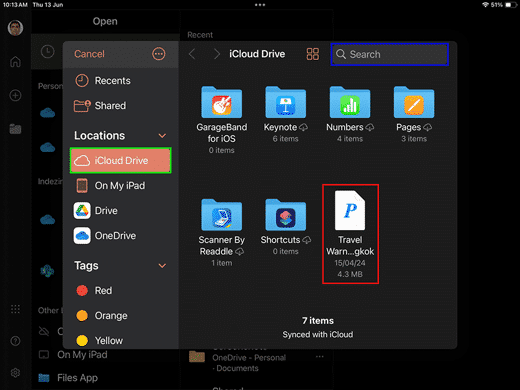Viewport: 520px width, 390px height.
Task: Go back with the left chevron
Action: click(192, 54)
